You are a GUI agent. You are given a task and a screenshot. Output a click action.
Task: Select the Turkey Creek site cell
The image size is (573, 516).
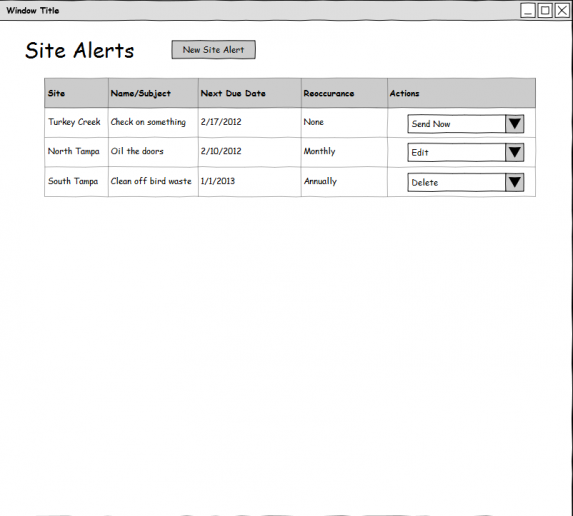pos(74,122)
